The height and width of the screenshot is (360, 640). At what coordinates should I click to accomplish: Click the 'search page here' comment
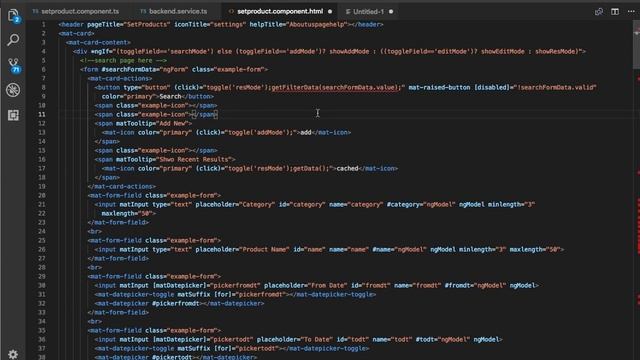tap(123, 60)
